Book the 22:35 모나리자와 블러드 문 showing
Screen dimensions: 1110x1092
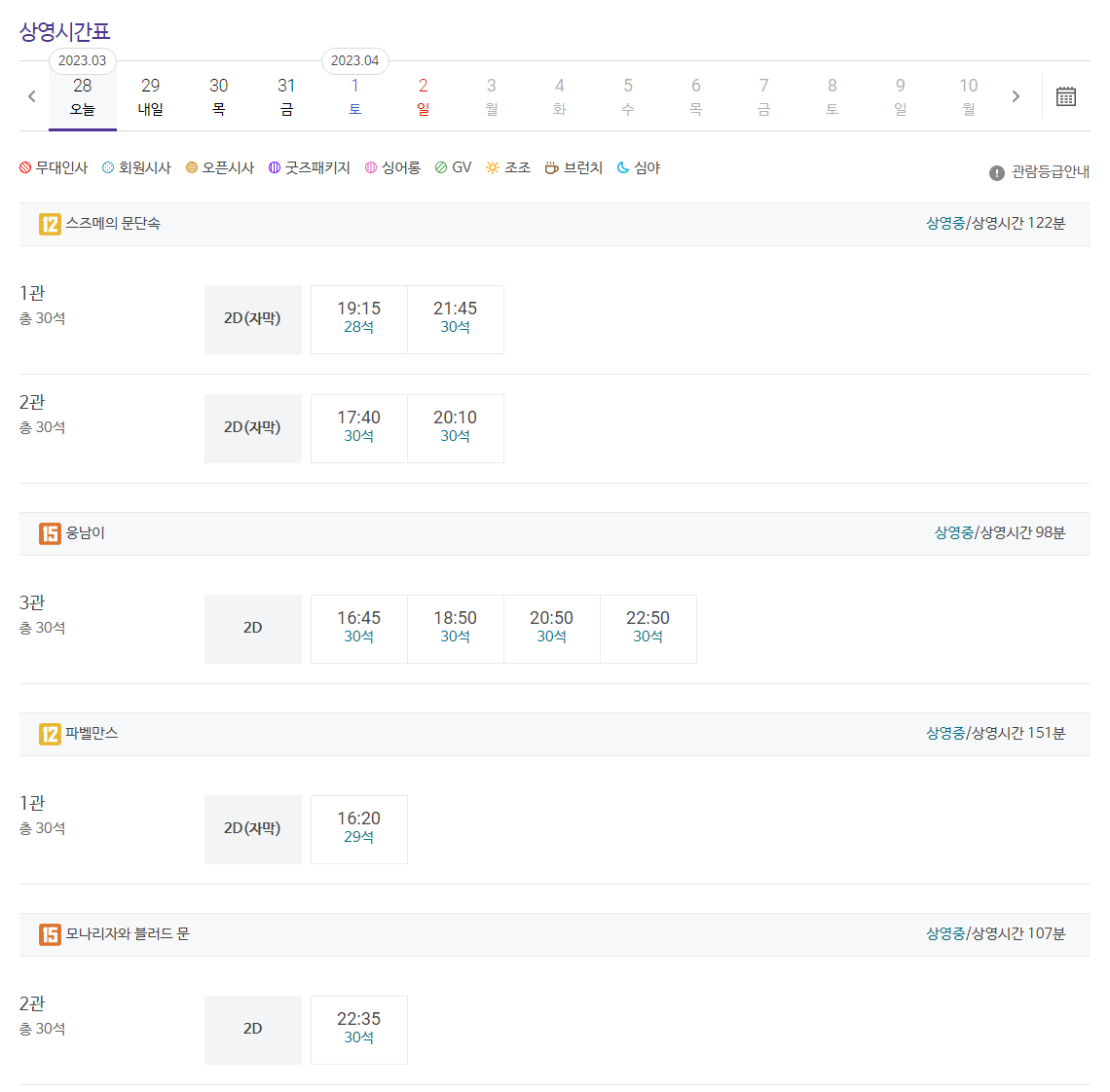359,1029
